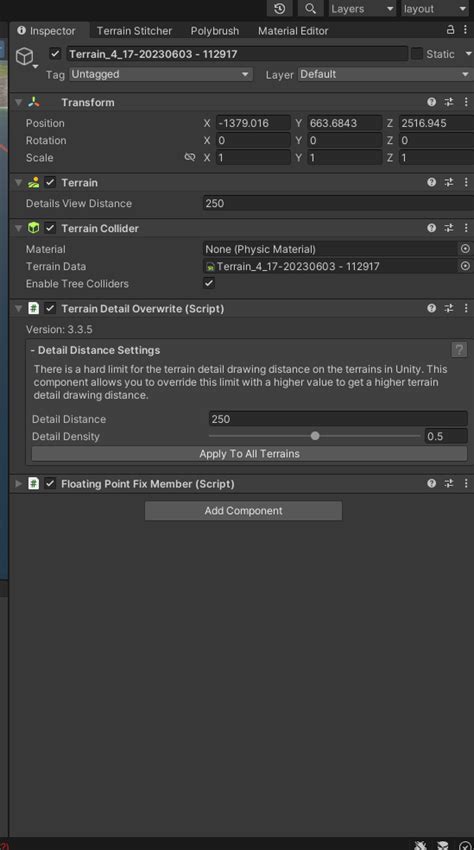Viewport: 474px width, 850px height.
Task: Open Terrain Detail Overwrite presets icon
Action: tap(449, 308)
